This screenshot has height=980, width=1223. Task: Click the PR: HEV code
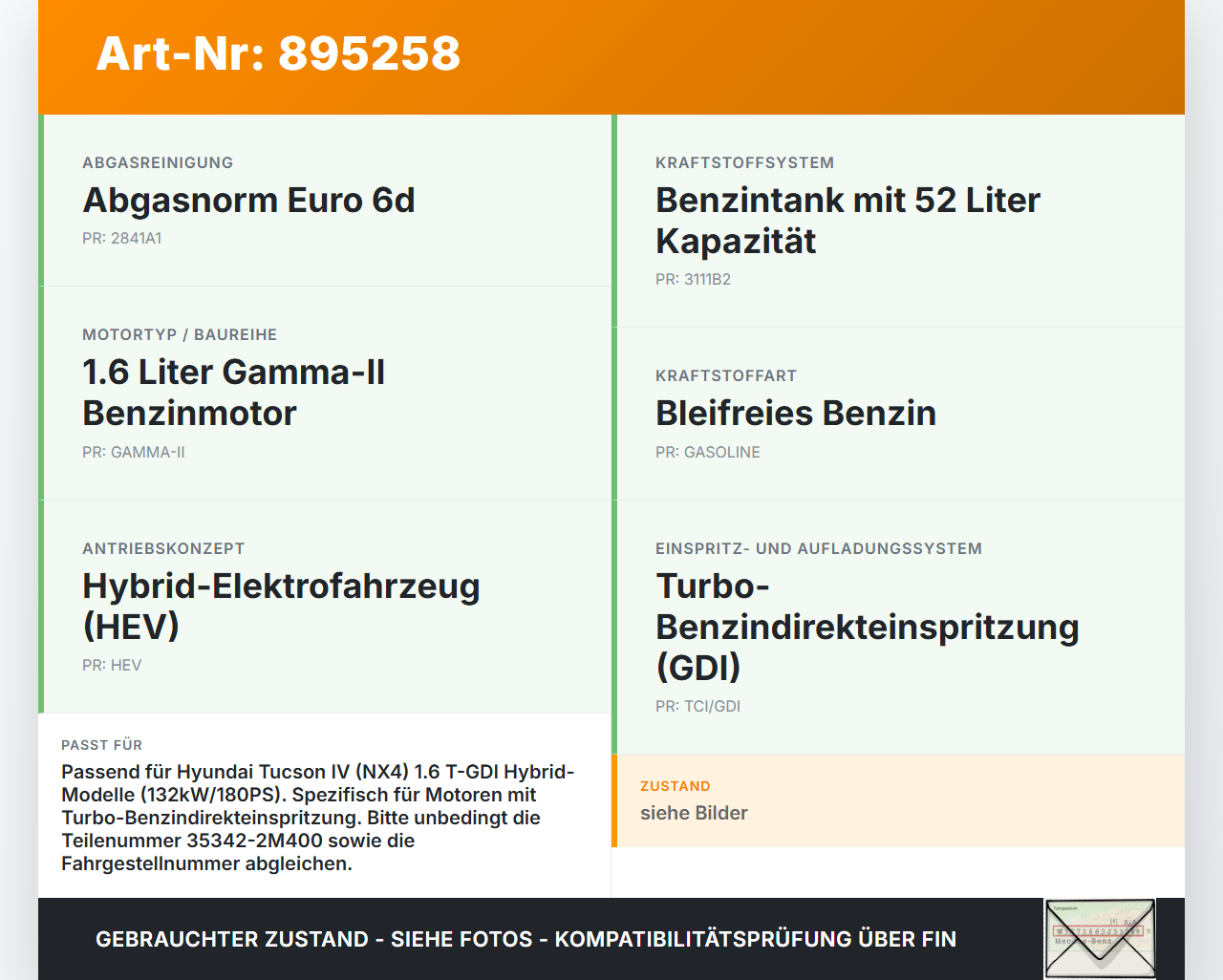point(112,666)
